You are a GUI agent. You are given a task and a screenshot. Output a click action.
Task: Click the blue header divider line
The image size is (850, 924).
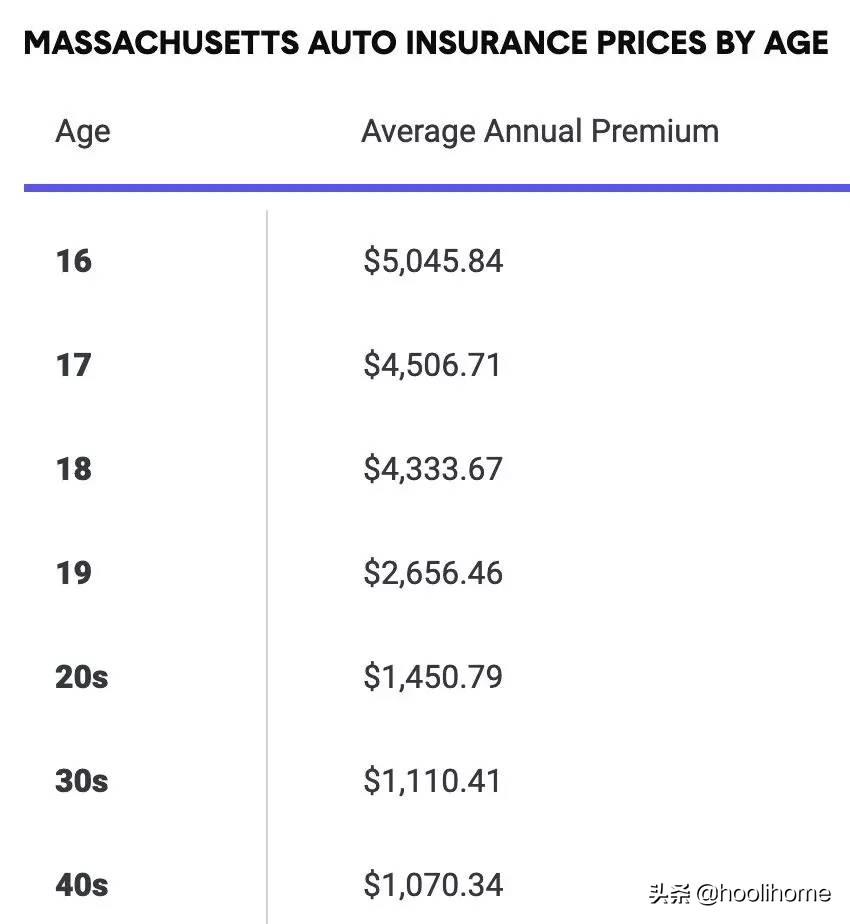(436, 187)
